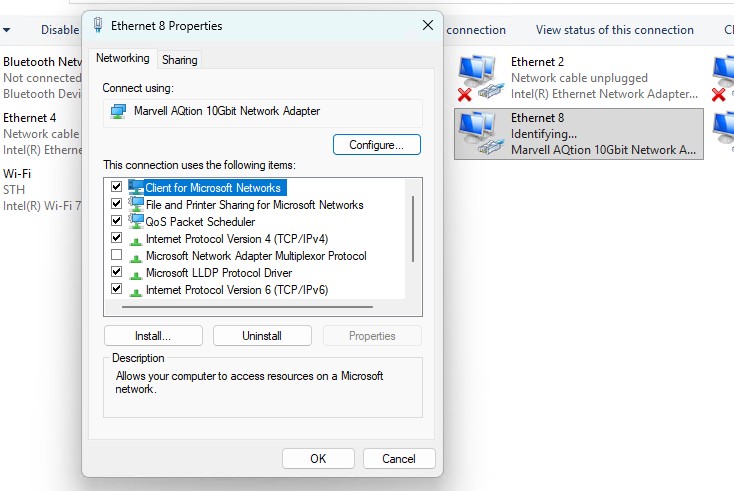Screen dimensions: 734x491
Task: Click View status of this connection
Action: click(x=615, y=30)
